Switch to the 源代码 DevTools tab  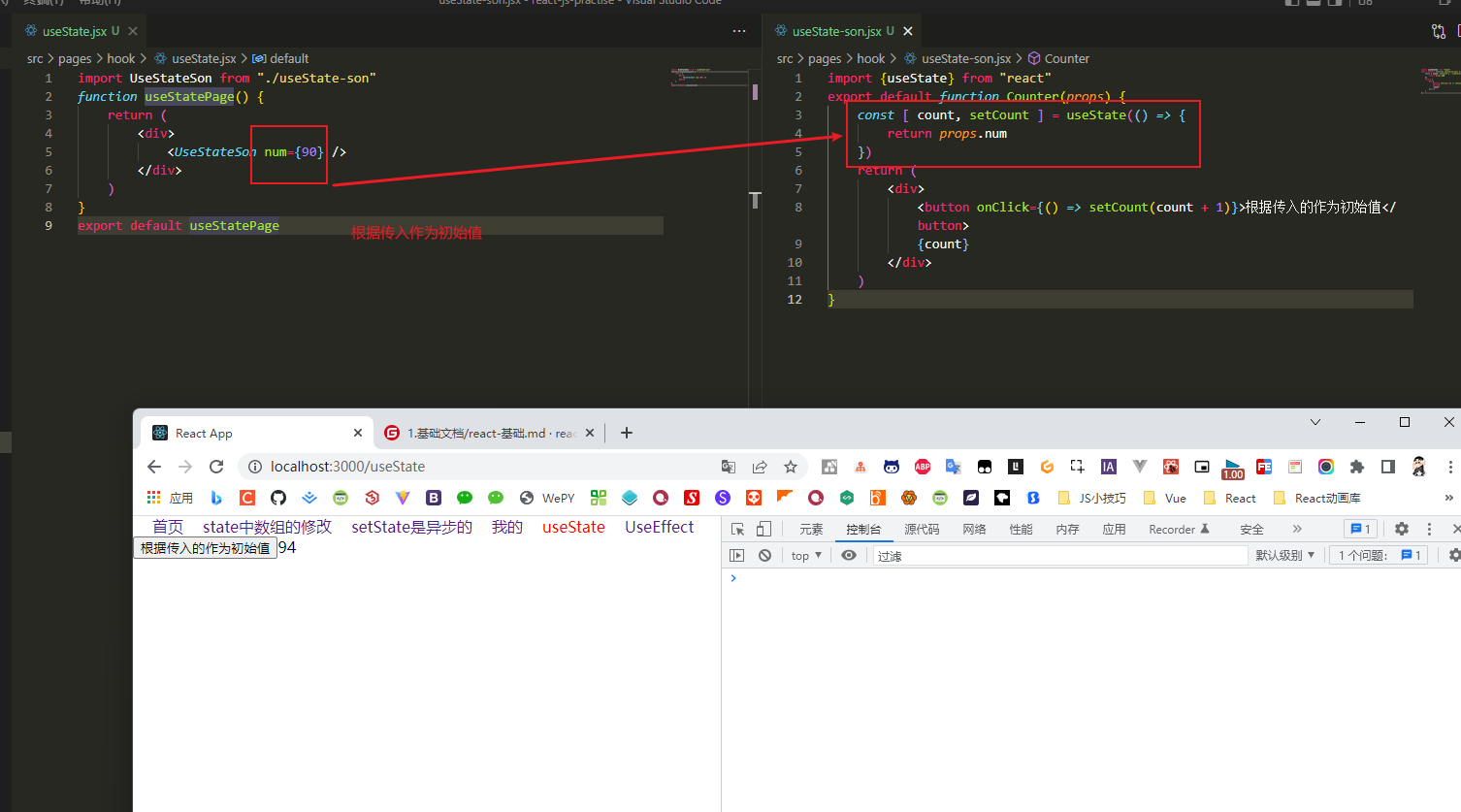pos(922,530)
